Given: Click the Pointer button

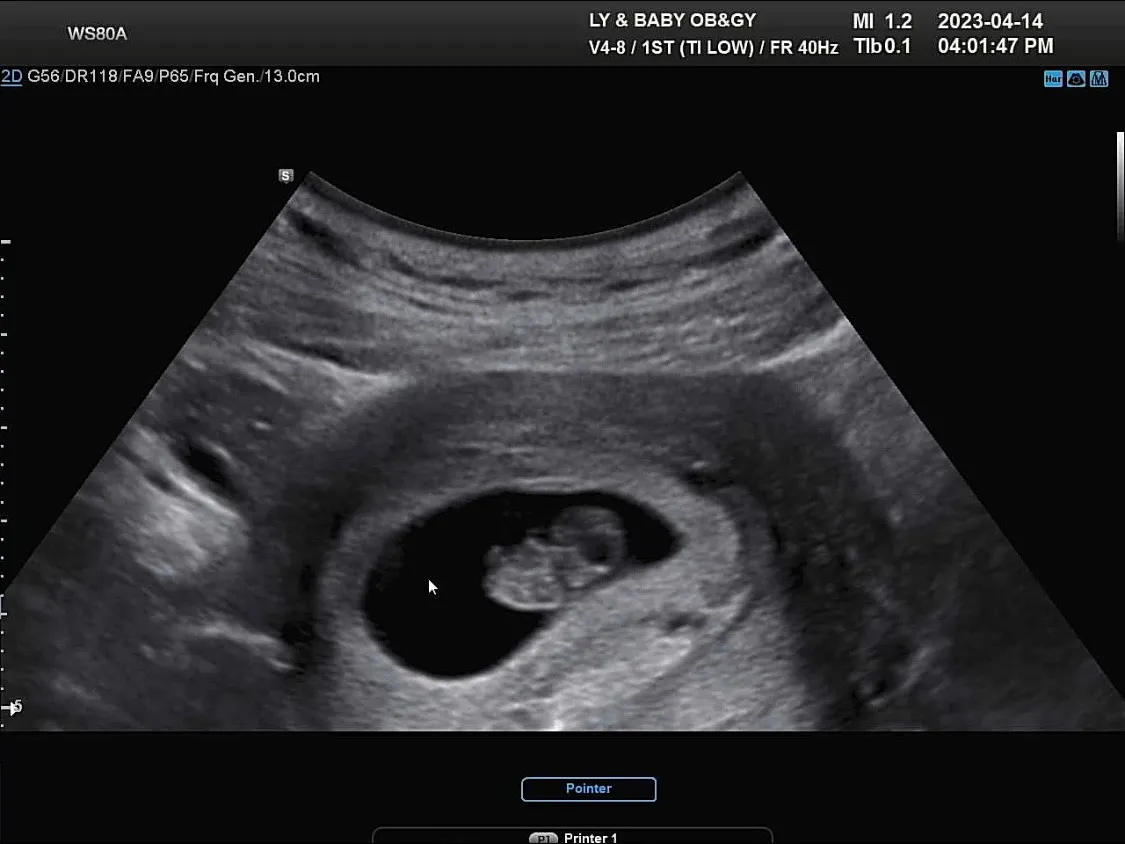Looking at the screenshot, I should tap(588, 789).
